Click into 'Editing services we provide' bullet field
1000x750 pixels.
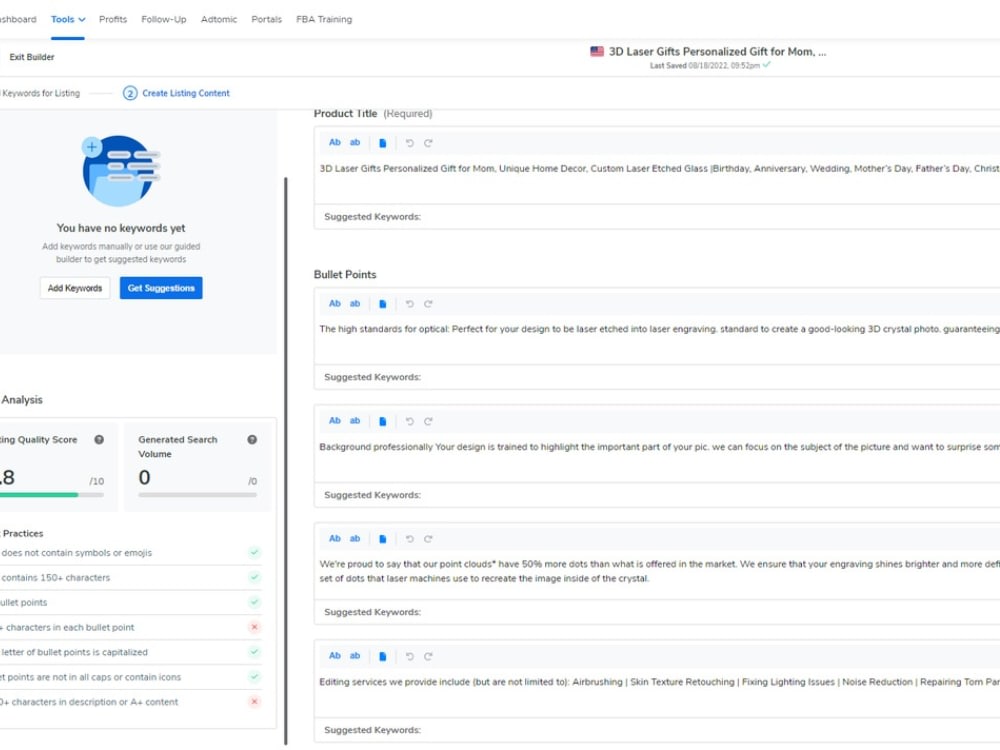[657, 692]
